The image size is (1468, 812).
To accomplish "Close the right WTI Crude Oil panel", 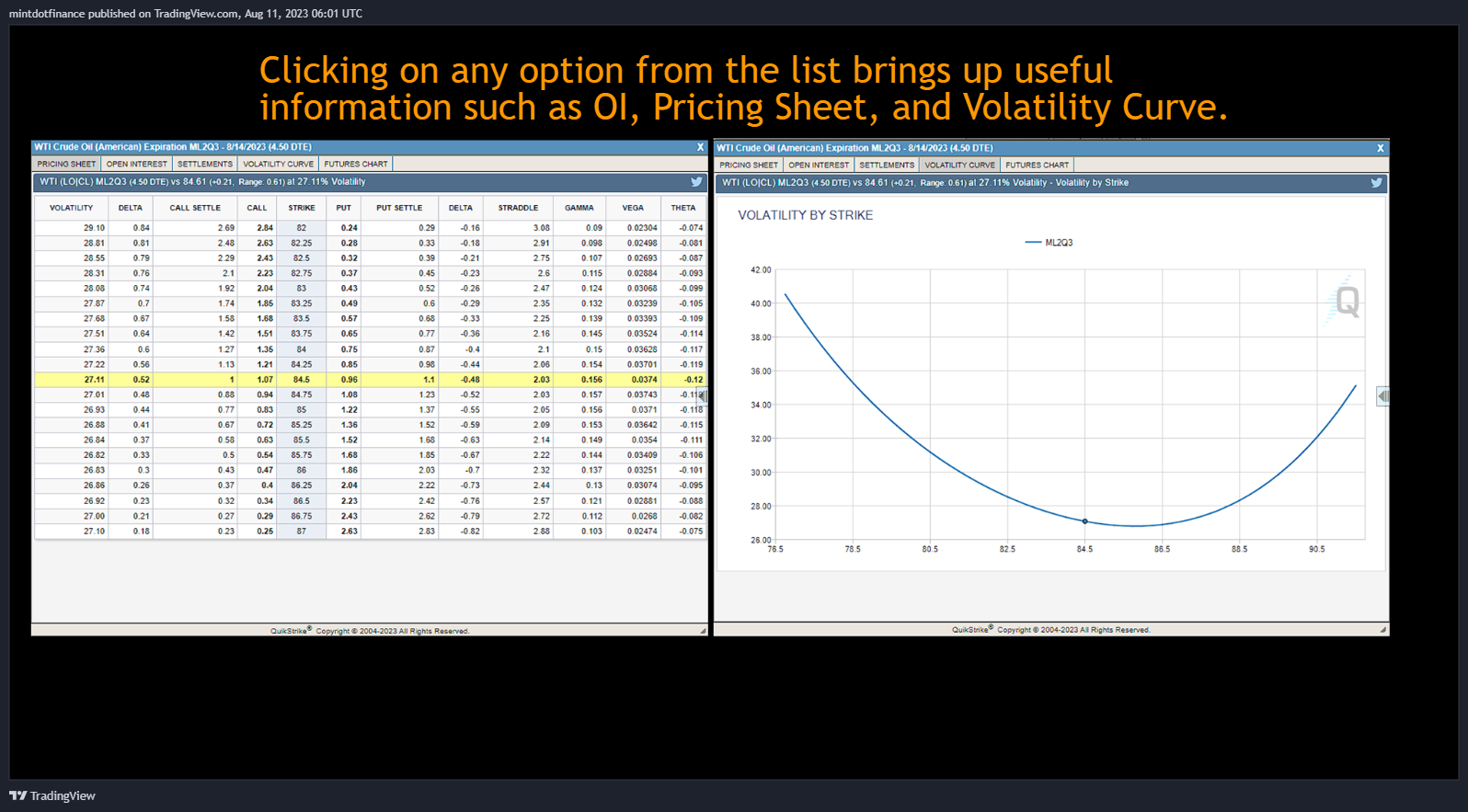I will (x=1380, y=148).
